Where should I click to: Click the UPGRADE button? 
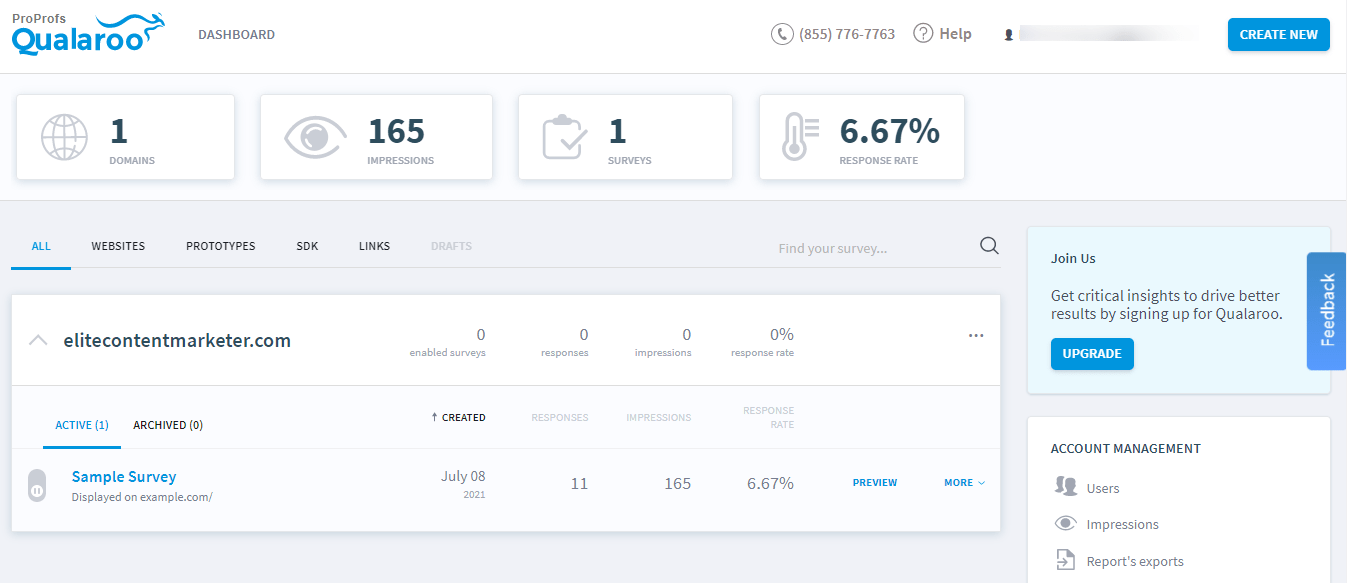point(1092,354)
